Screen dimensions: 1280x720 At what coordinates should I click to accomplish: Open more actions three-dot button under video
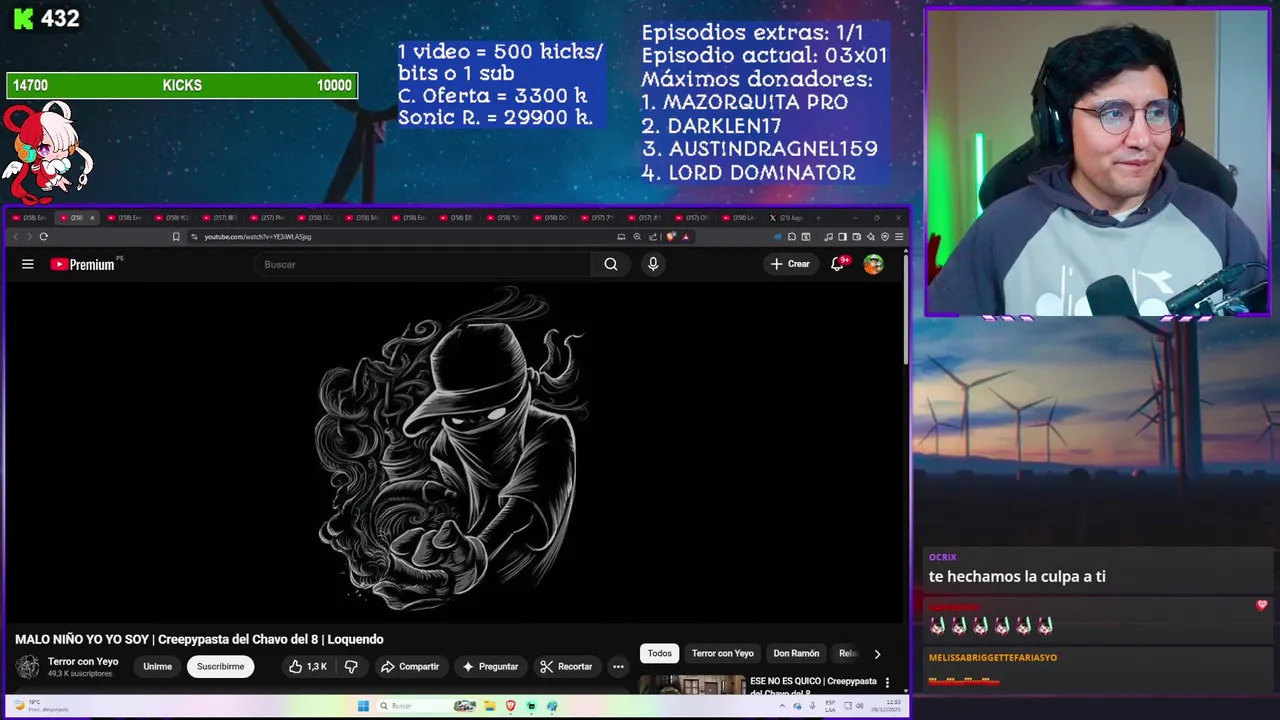pos(618,666)
